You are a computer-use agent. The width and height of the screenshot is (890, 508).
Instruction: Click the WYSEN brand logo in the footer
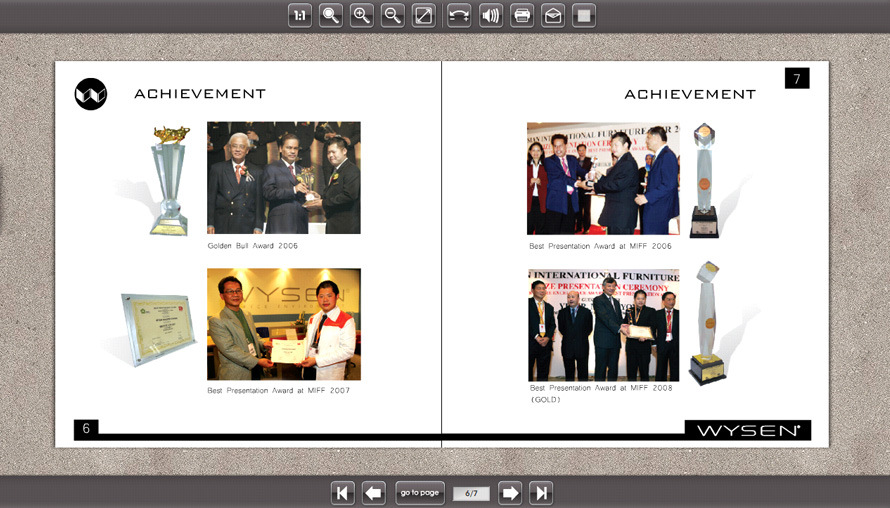pos(748,430)
